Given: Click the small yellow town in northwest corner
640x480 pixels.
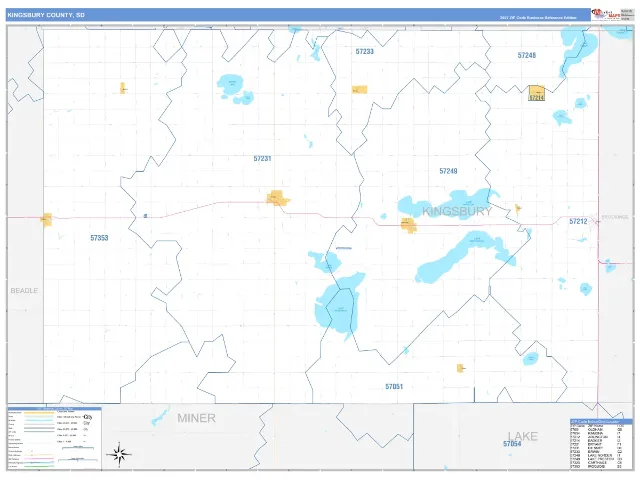Looking at the screenshot, I should [122, 88].
